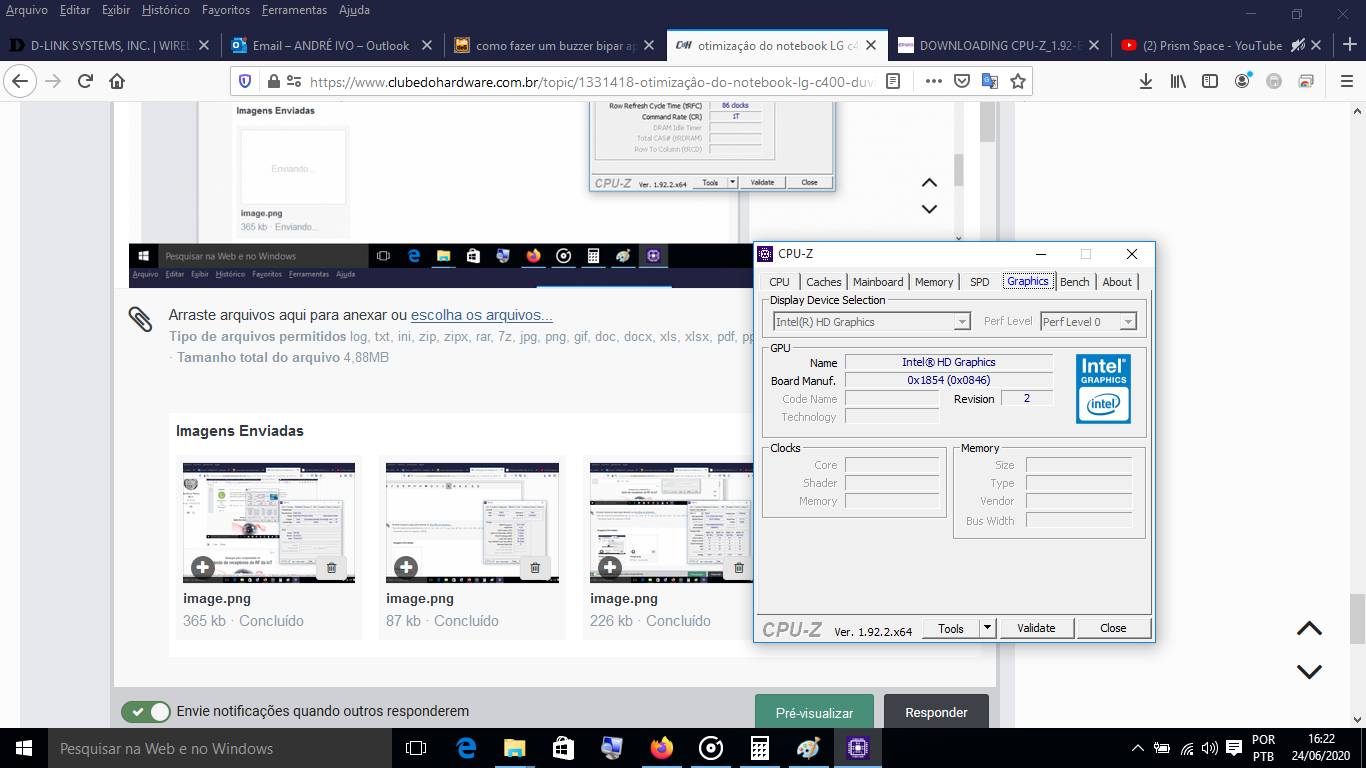
Task: Switch to the Bench tab in CPU-Z
Action: pos(1075,282)
